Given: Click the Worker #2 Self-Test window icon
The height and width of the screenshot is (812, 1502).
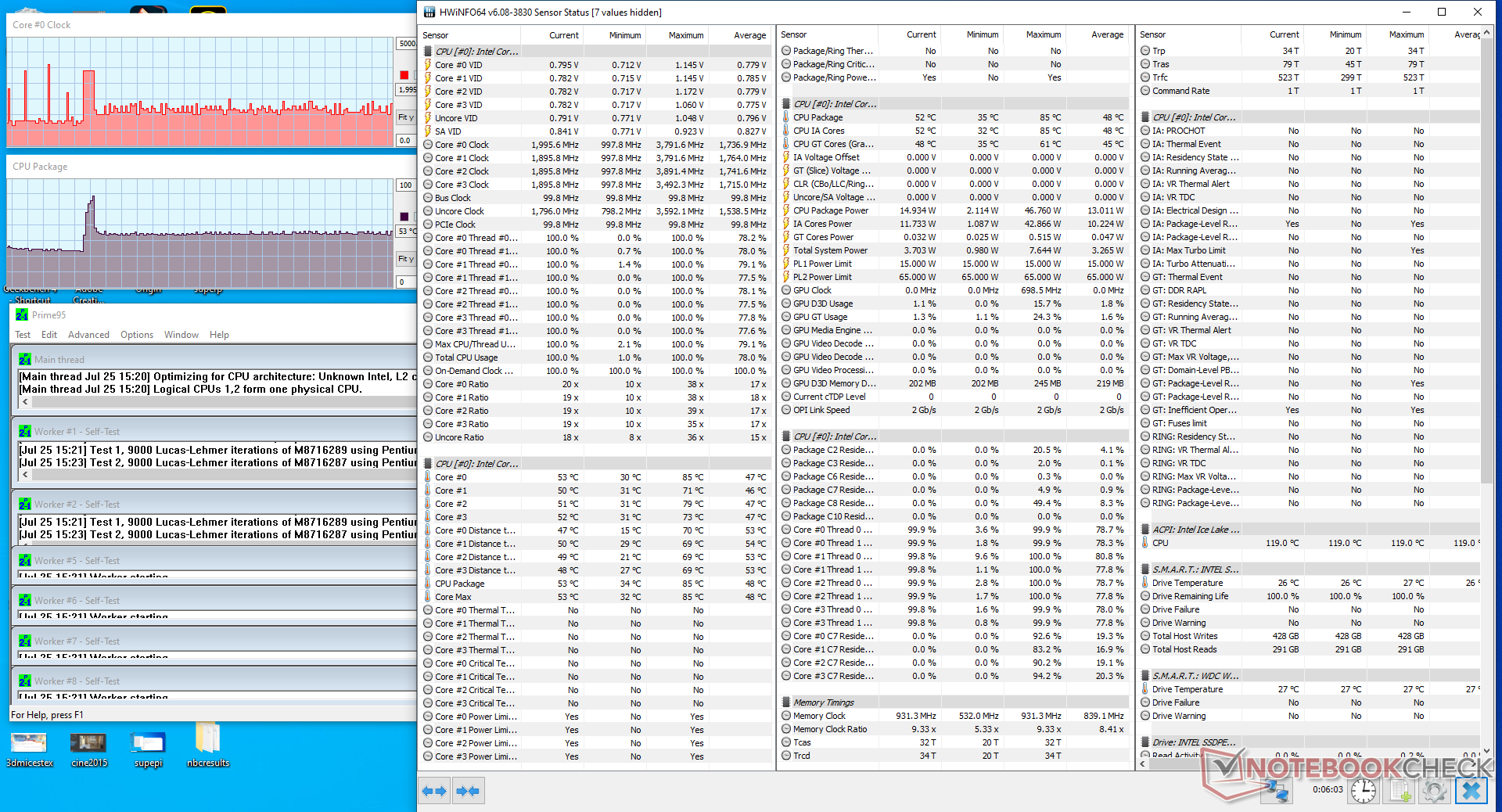Looking at the screenshot, I should pos(25,505).
